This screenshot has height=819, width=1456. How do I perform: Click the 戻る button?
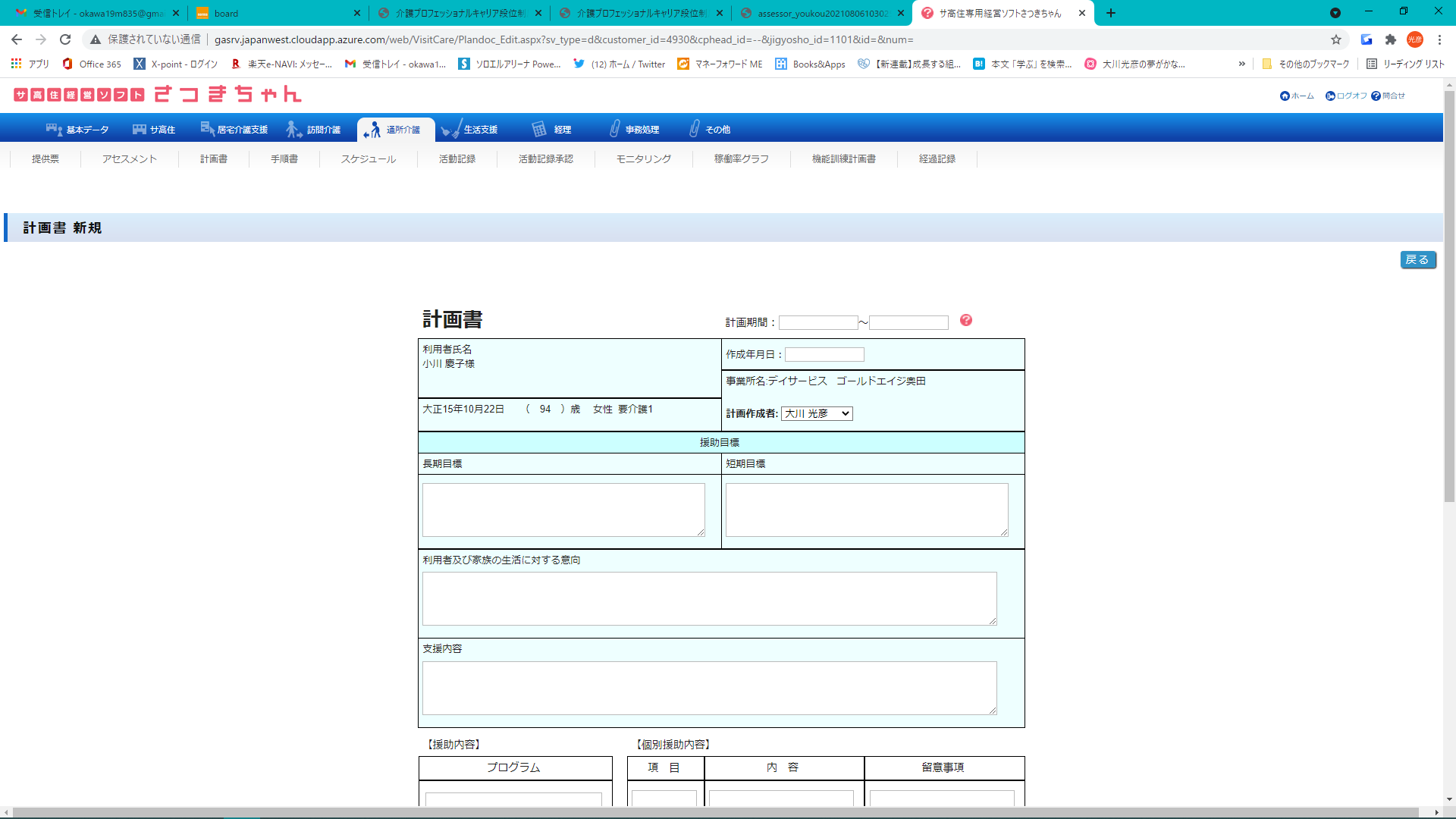1417,260
